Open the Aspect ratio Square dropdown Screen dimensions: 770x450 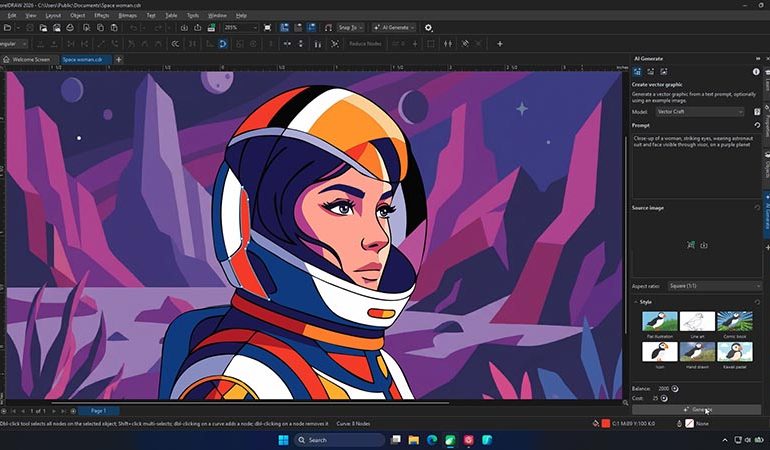click(714, 286)
